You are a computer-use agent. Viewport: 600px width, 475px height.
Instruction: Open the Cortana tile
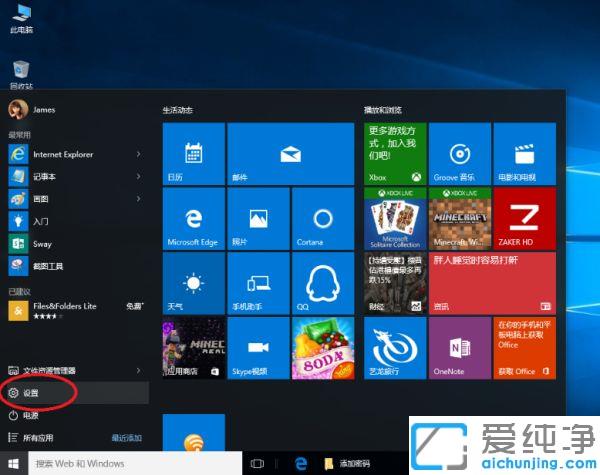tap(323, 219)
